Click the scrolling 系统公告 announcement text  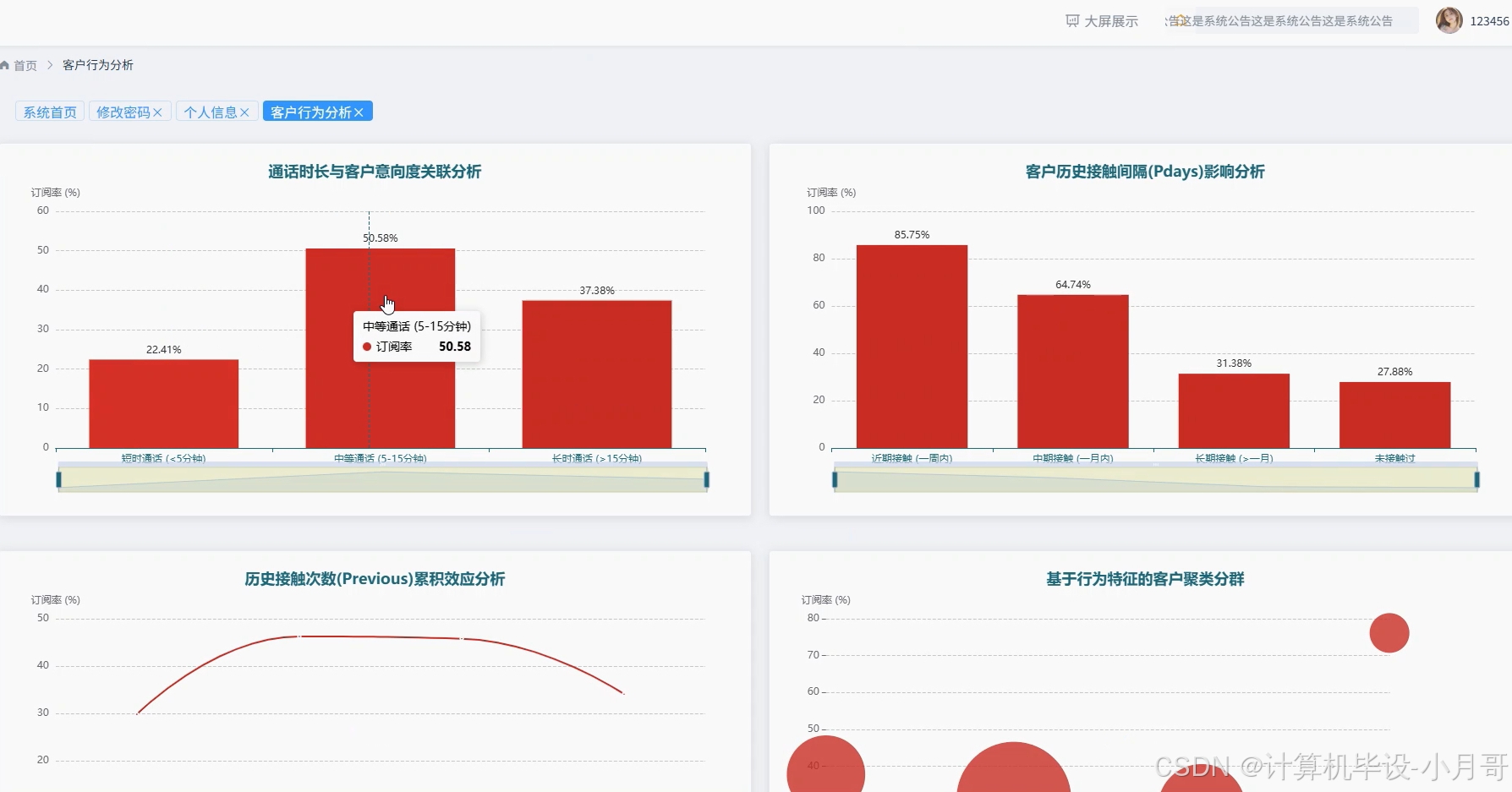tap(1279, 21)
